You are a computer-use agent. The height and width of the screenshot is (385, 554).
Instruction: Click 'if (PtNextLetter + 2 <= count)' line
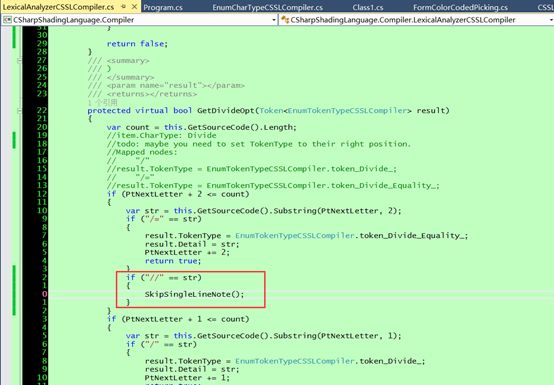(x=178, y=194)
